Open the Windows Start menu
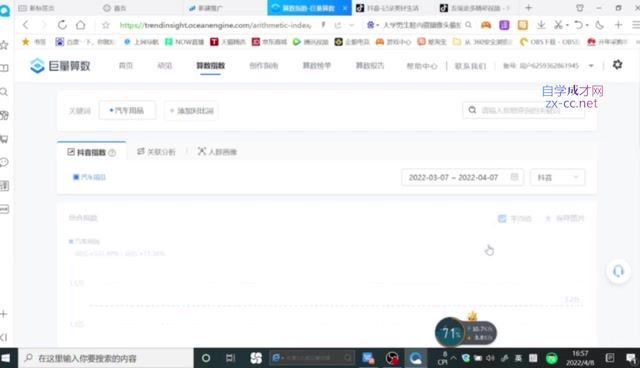This screenshot has height=368, width=640. click(x=6, y=358)
